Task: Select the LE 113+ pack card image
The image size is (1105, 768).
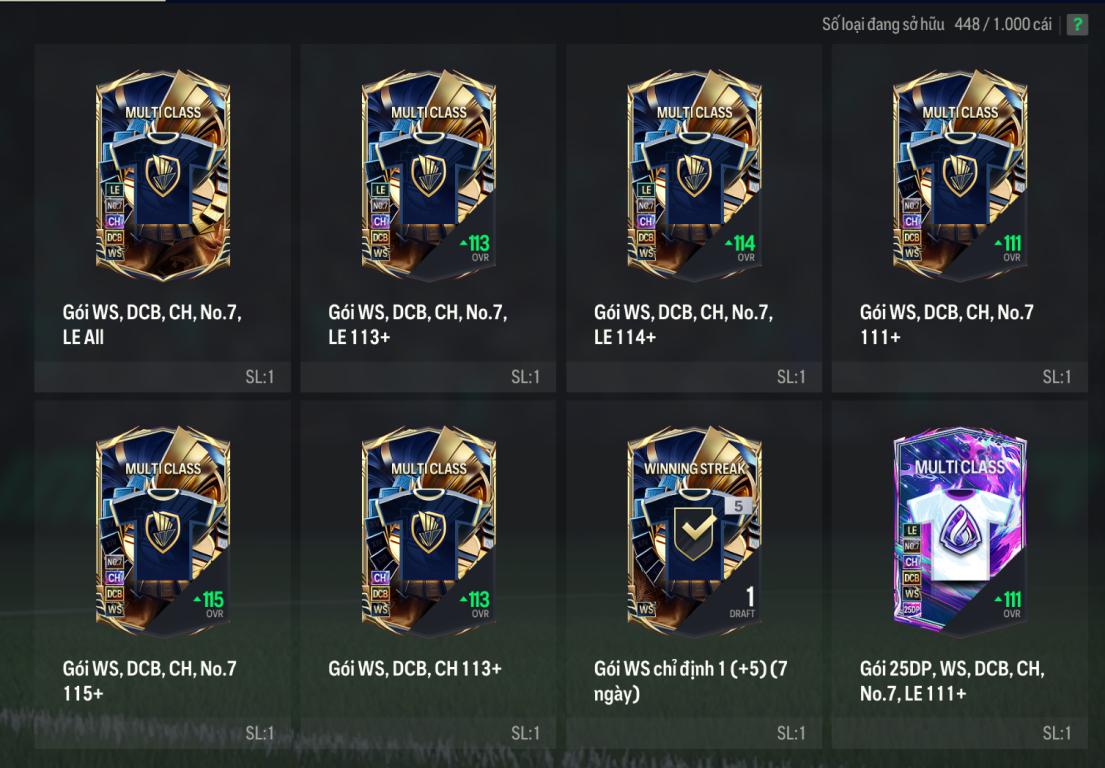Action: click(428, 175)
